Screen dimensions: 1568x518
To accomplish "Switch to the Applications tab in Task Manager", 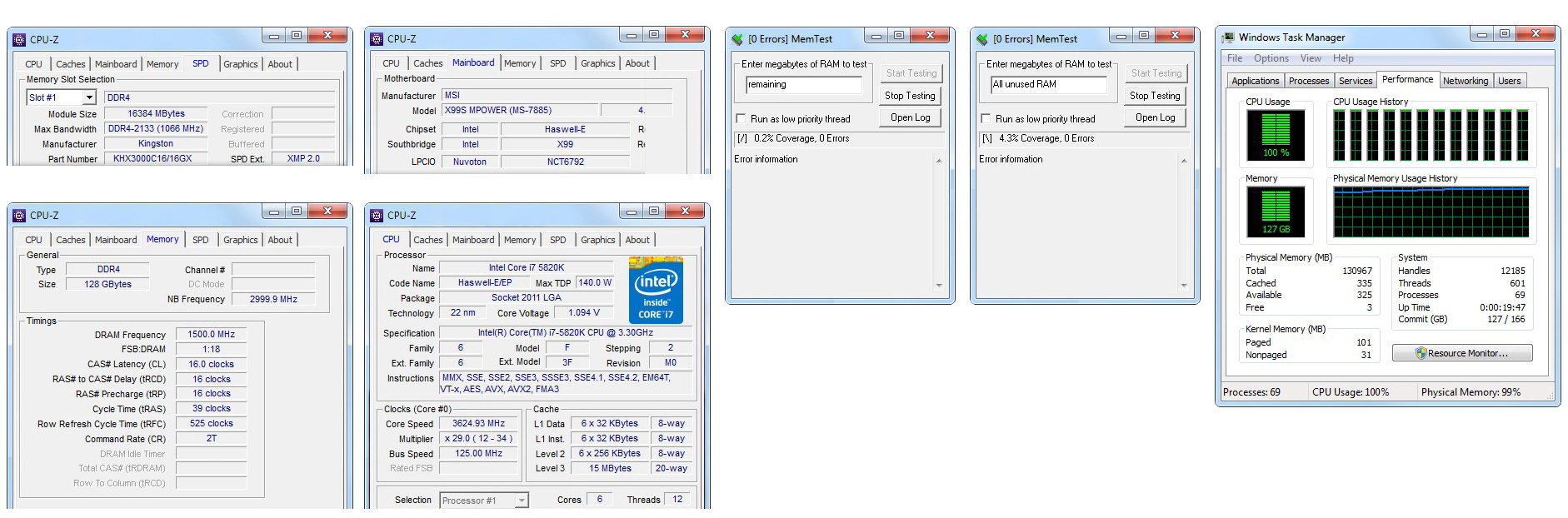I will [1255, 81].
